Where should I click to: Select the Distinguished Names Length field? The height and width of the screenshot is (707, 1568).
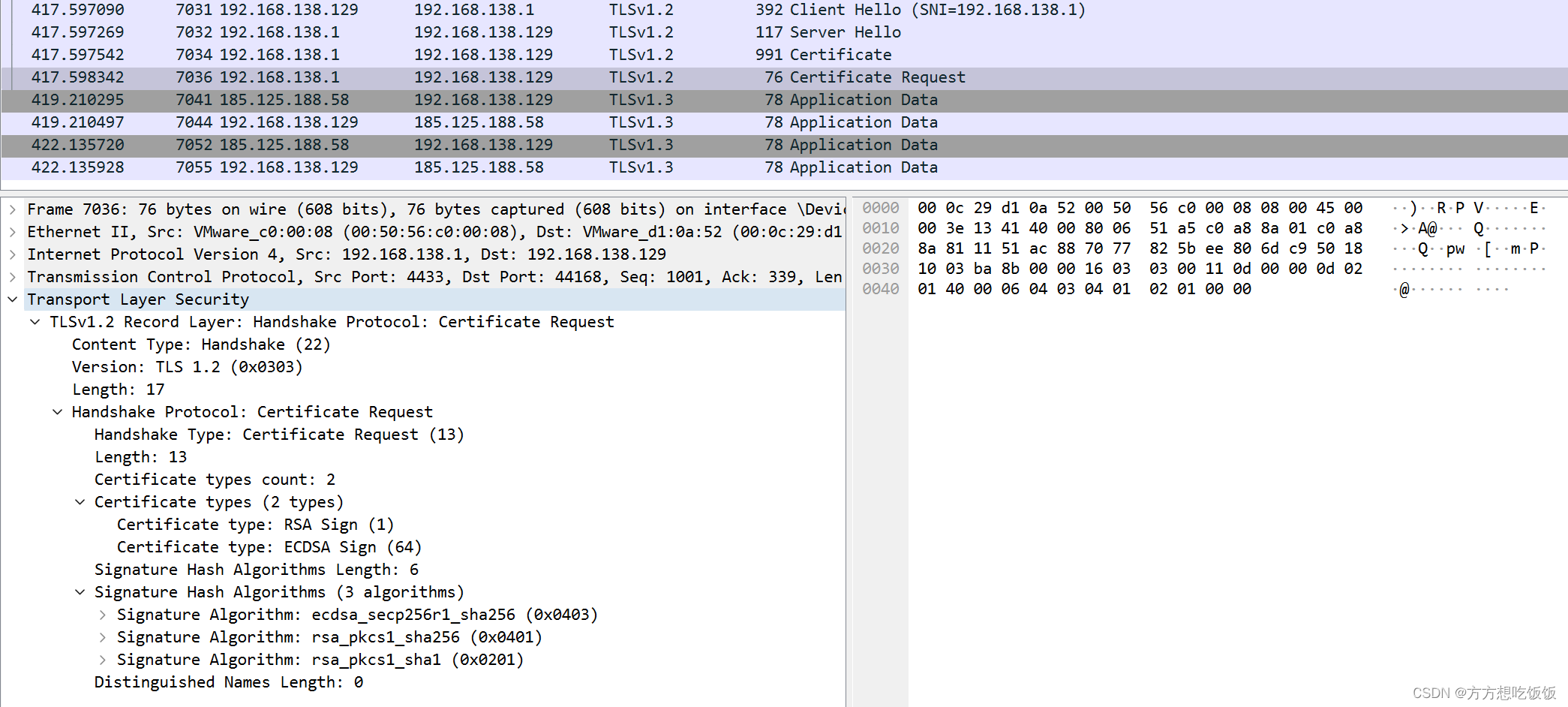228,682
